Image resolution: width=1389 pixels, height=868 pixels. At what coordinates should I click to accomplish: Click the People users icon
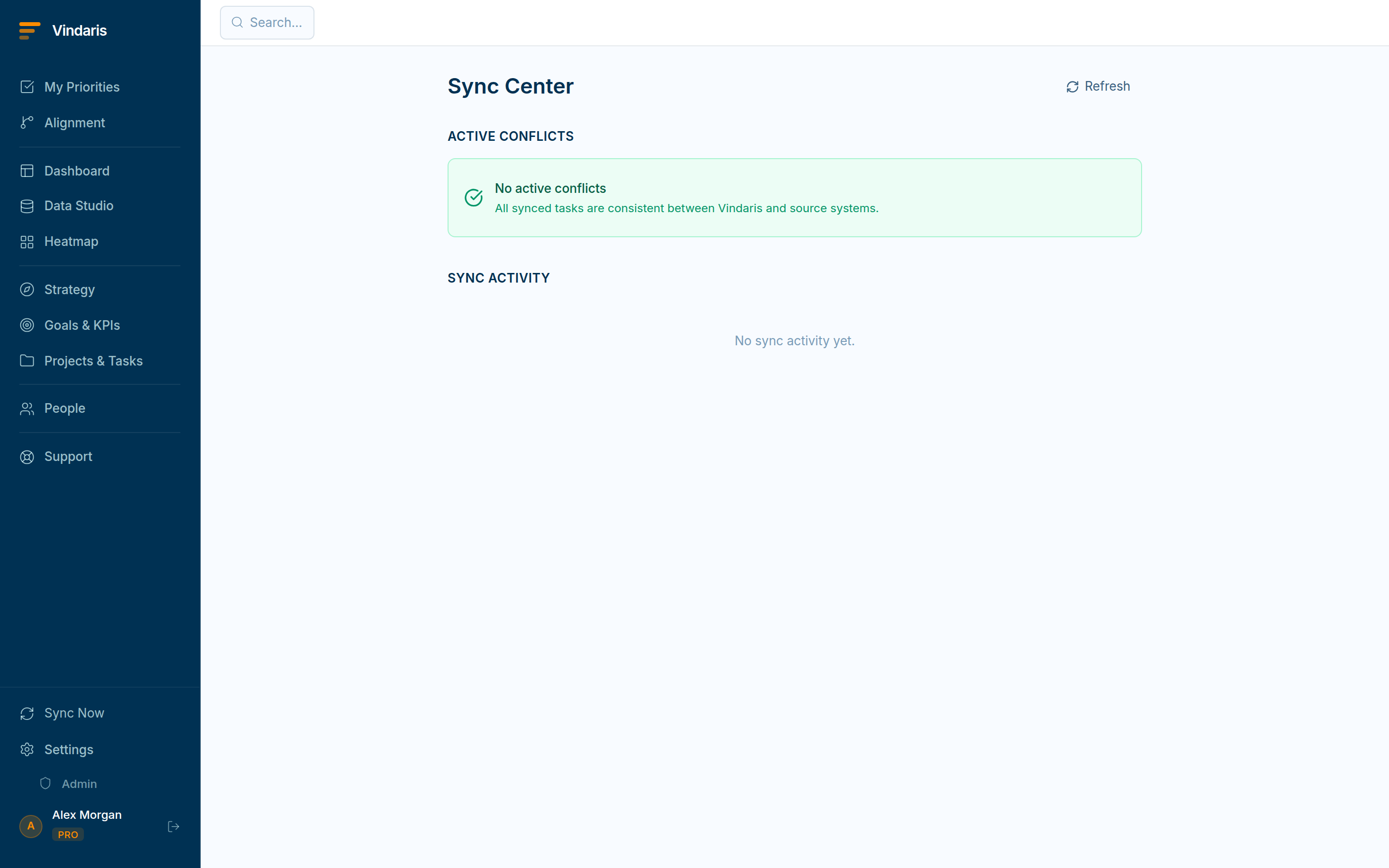[x=27, y=409]
